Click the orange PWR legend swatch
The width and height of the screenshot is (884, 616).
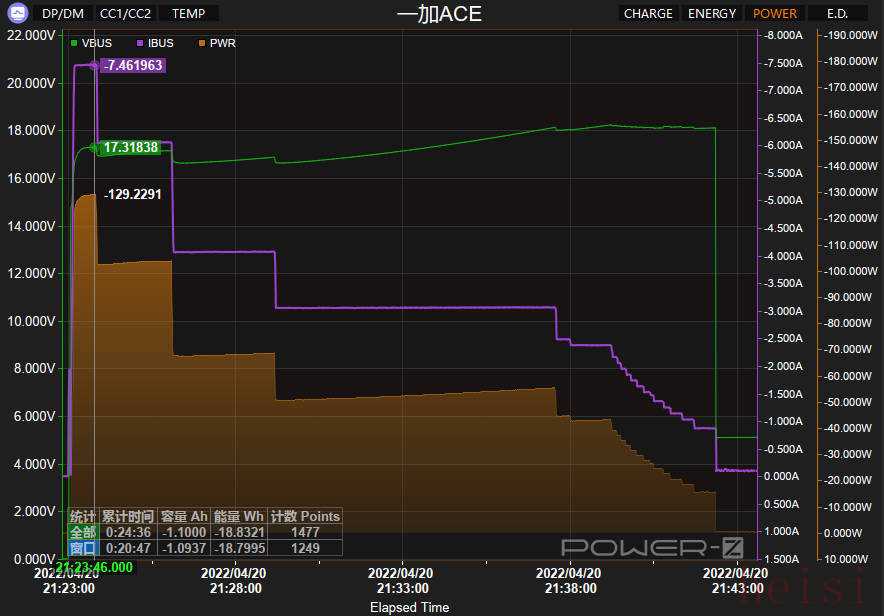pyautogui.click(x=202, y=43)
